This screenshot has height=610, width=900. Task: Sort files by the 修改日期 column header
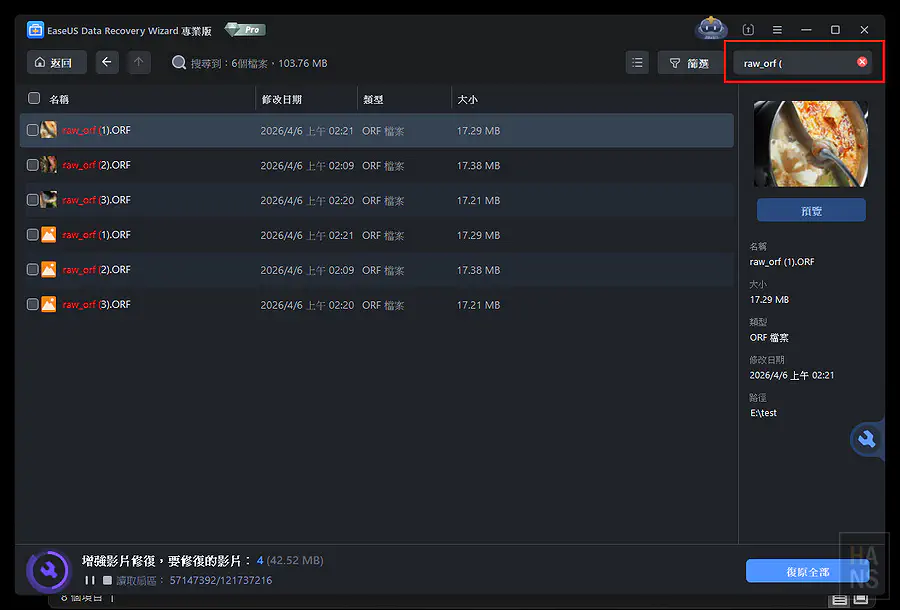282,100
